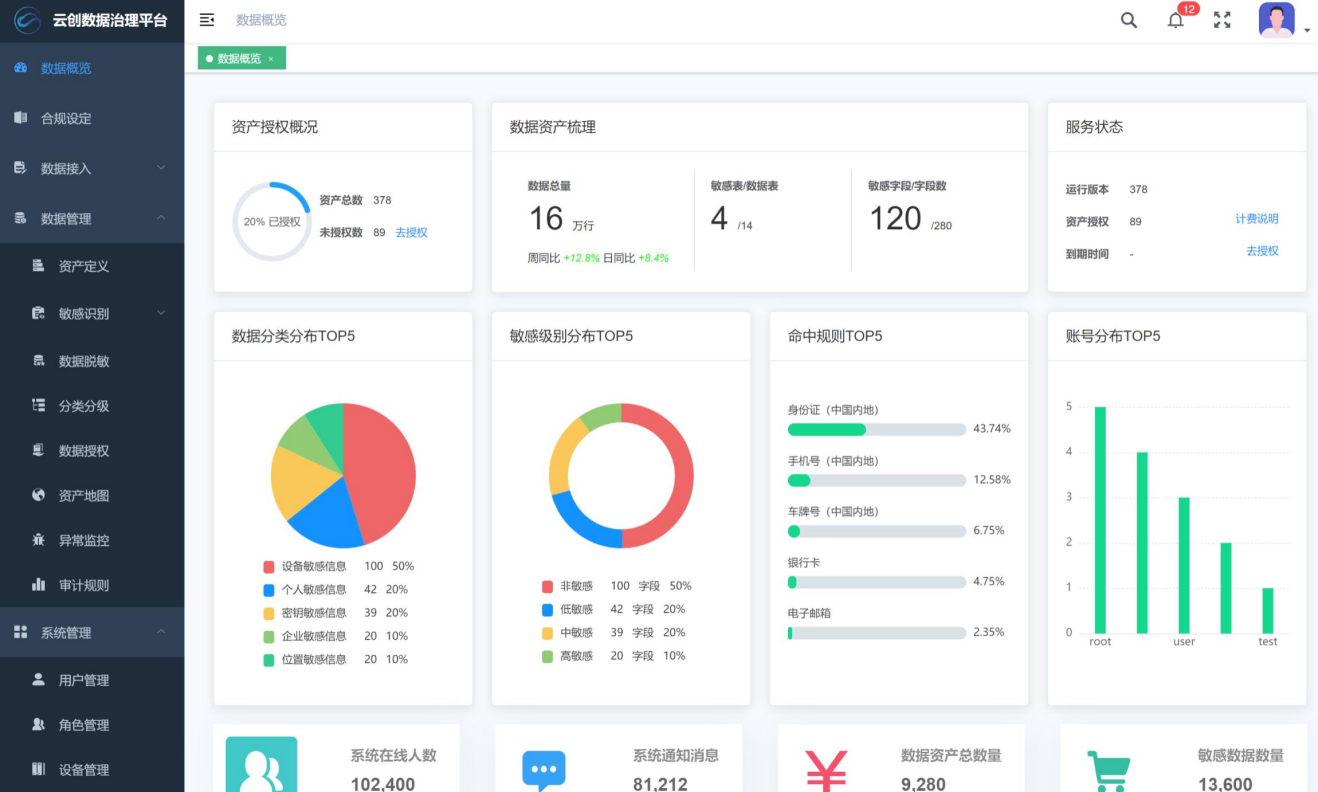The height and width of the screenshot is (792, 1318).
Task: Toggle 个人敏感信息 legend entry
Action: (335, 589)
